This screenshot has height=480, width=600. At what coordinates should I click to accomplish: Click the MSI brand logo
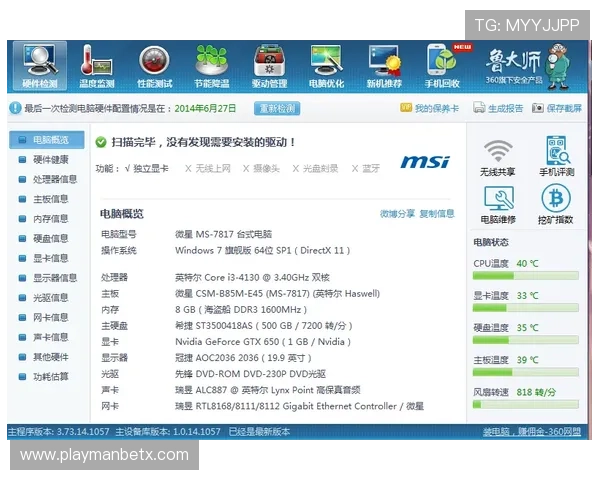pos(425,162)
